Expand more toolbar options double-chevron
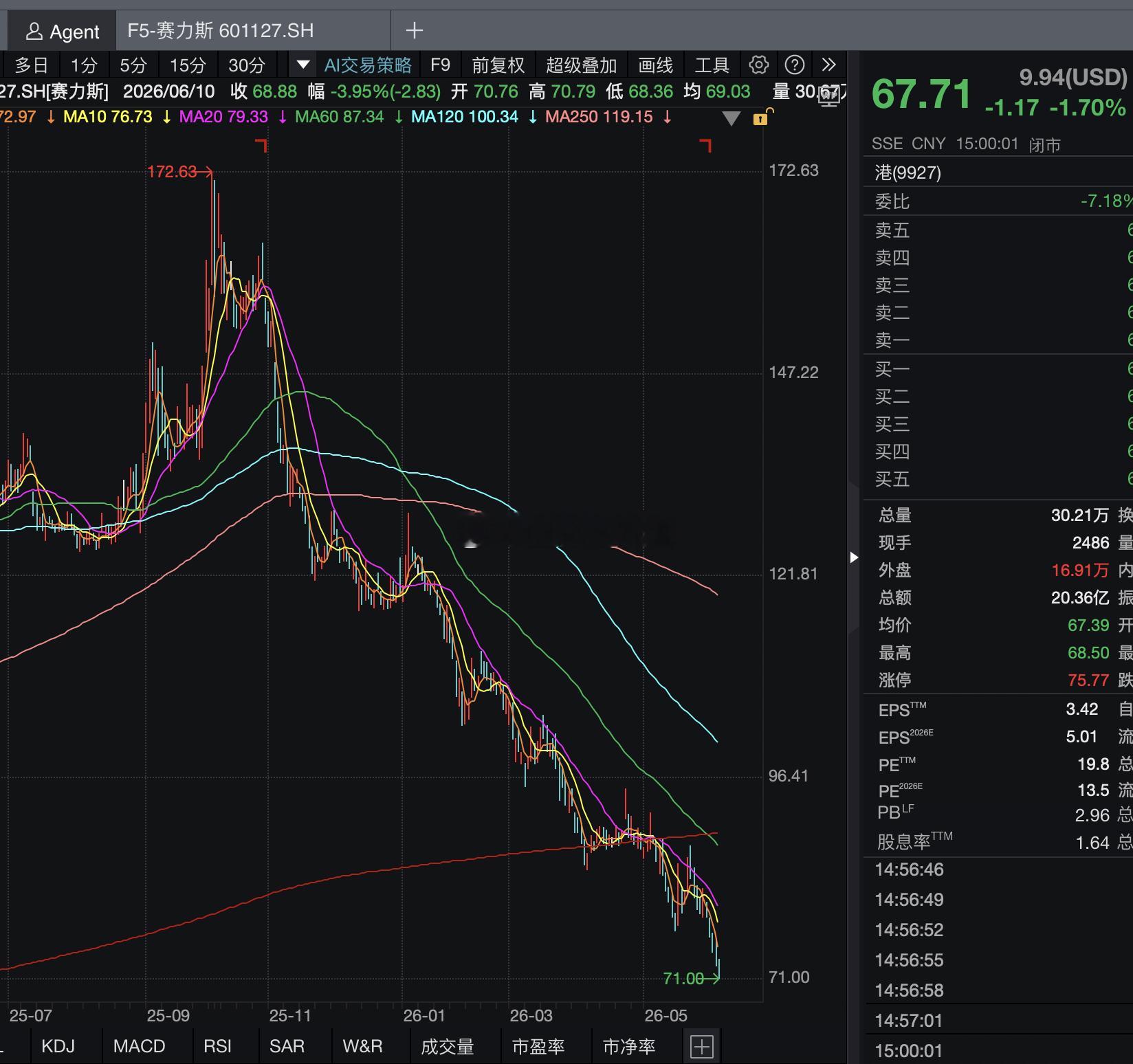1133x1064 pixels. [x=829, y=65]
